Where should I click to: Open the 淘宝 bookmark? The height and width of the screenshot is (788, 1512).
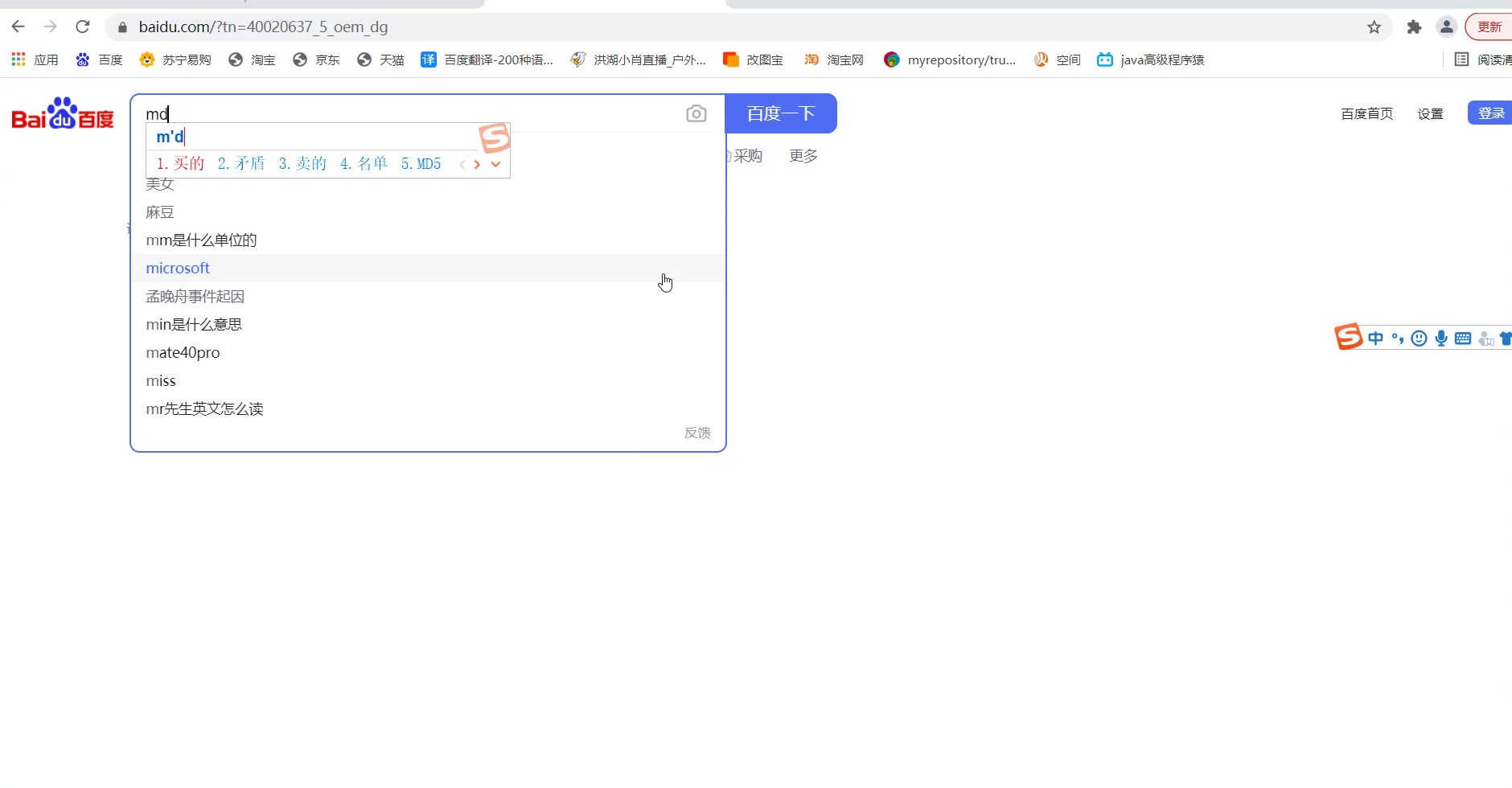coord(252,60)
